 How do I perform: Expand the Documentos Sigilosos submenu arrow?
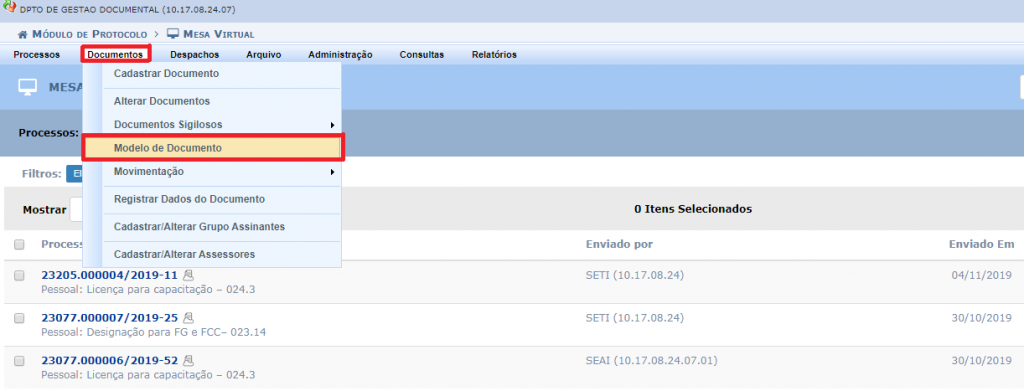[332, 125]
